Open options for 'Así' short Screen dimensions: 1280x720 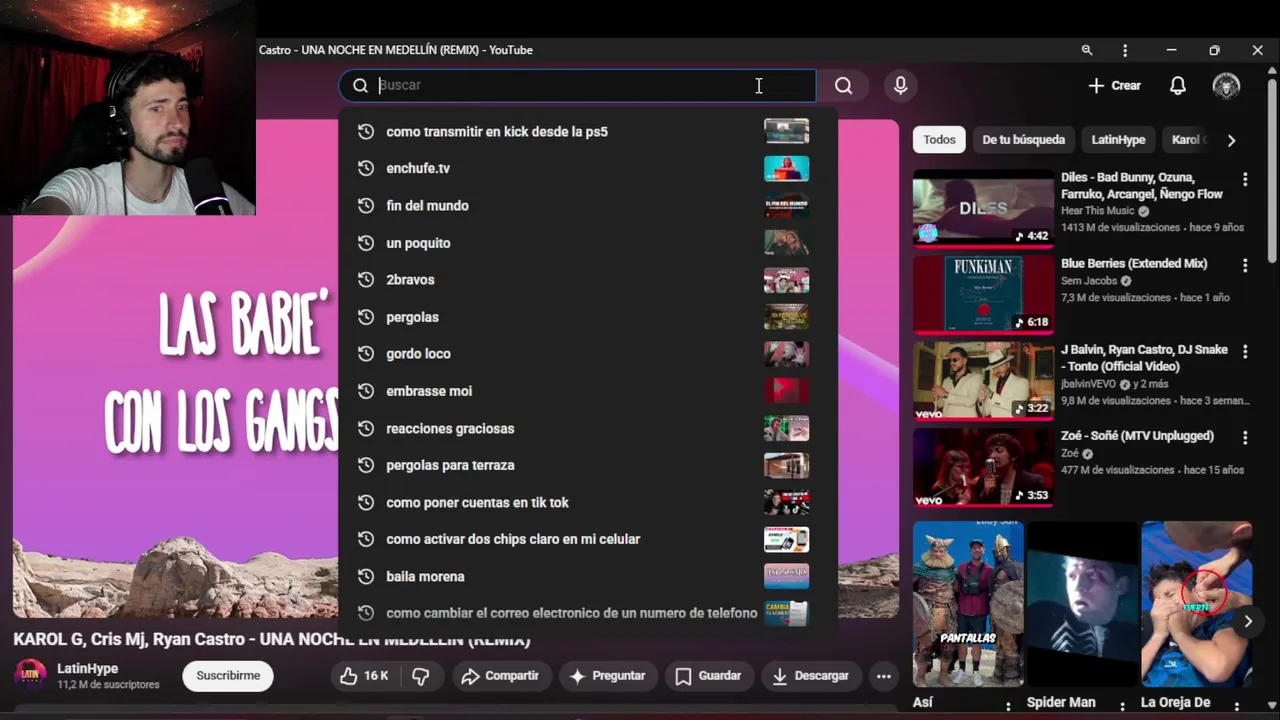[x=1008, y=706]
